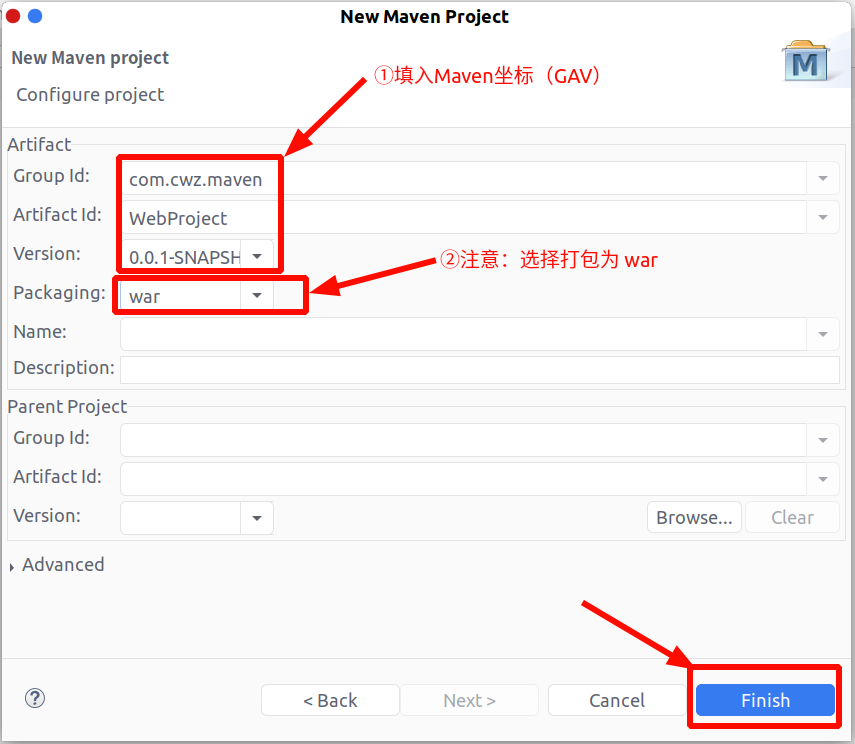
Task: Focus the Artifact Id field containing WebProject
Action: 463,218
